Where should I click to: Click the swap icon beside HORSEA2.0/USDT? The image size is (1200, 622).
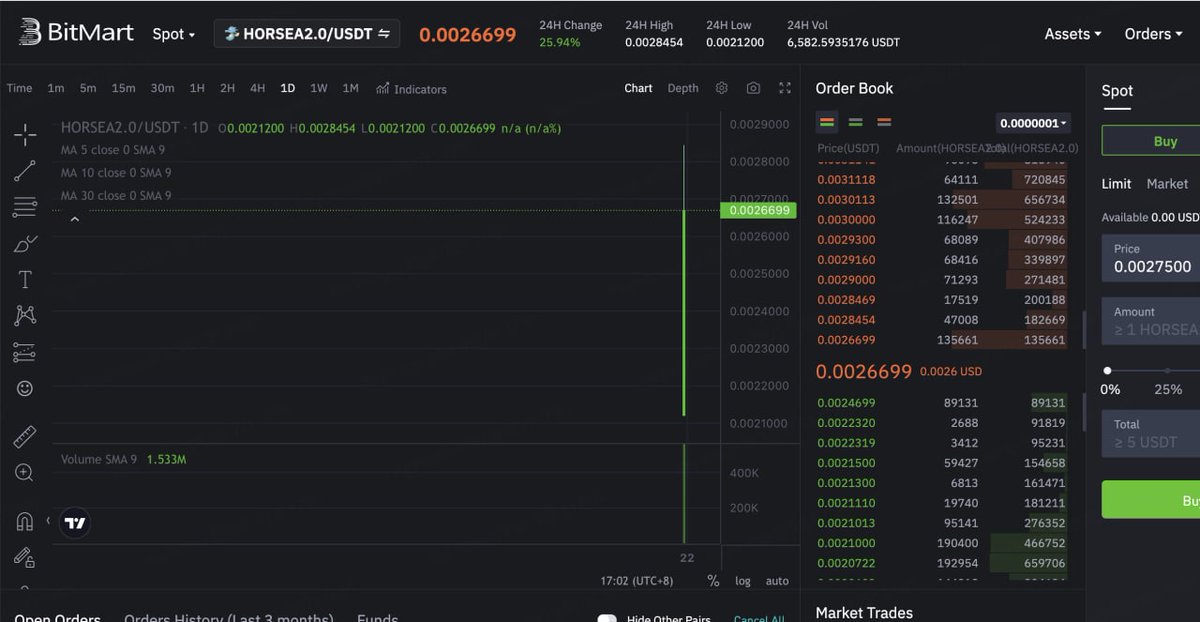tap(384, 33)
